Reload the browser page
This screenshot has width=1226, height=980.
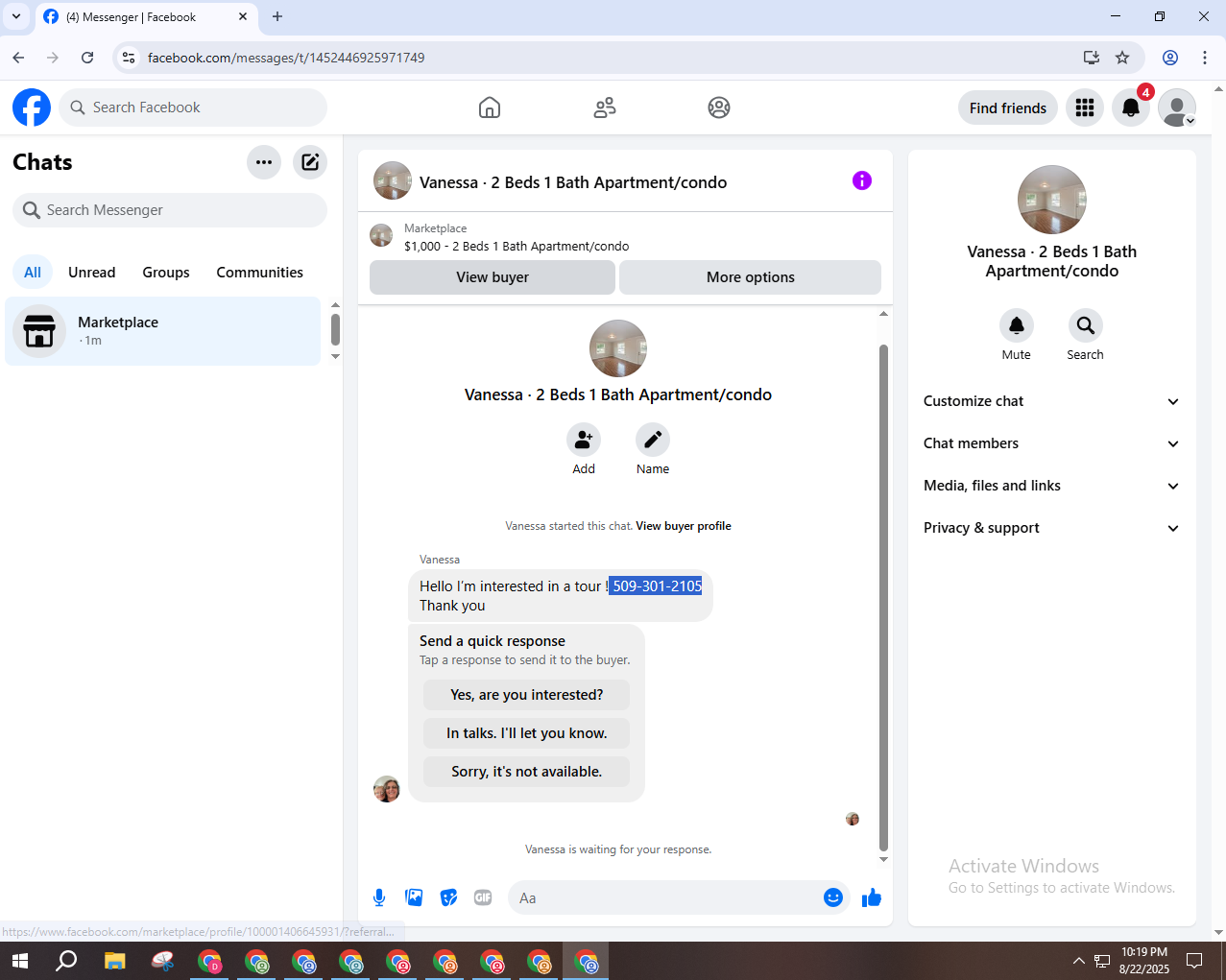pos(87,58)
